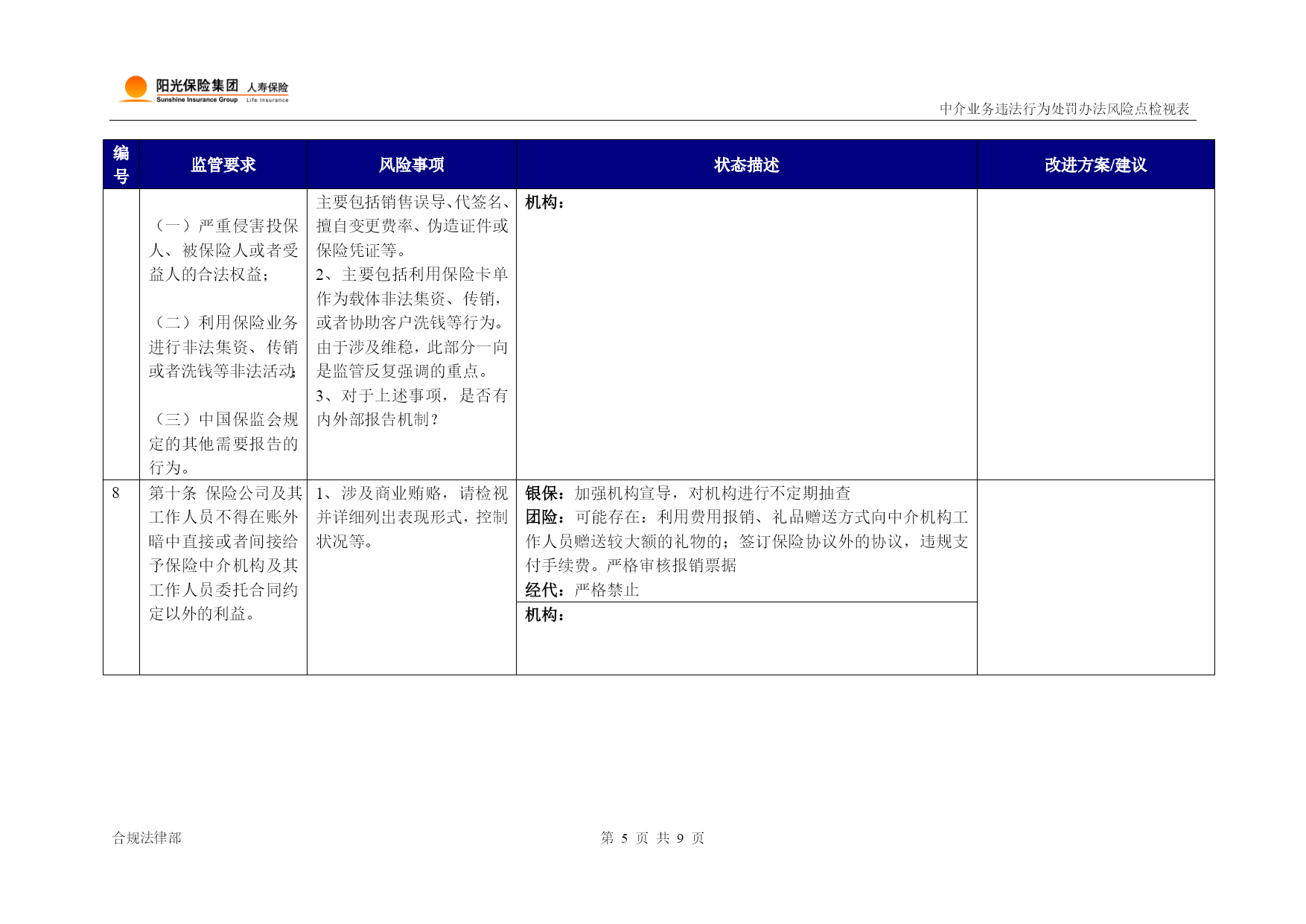Click the 经代： 严格禁止 line
1306x924 pixels.
(582, 590)
